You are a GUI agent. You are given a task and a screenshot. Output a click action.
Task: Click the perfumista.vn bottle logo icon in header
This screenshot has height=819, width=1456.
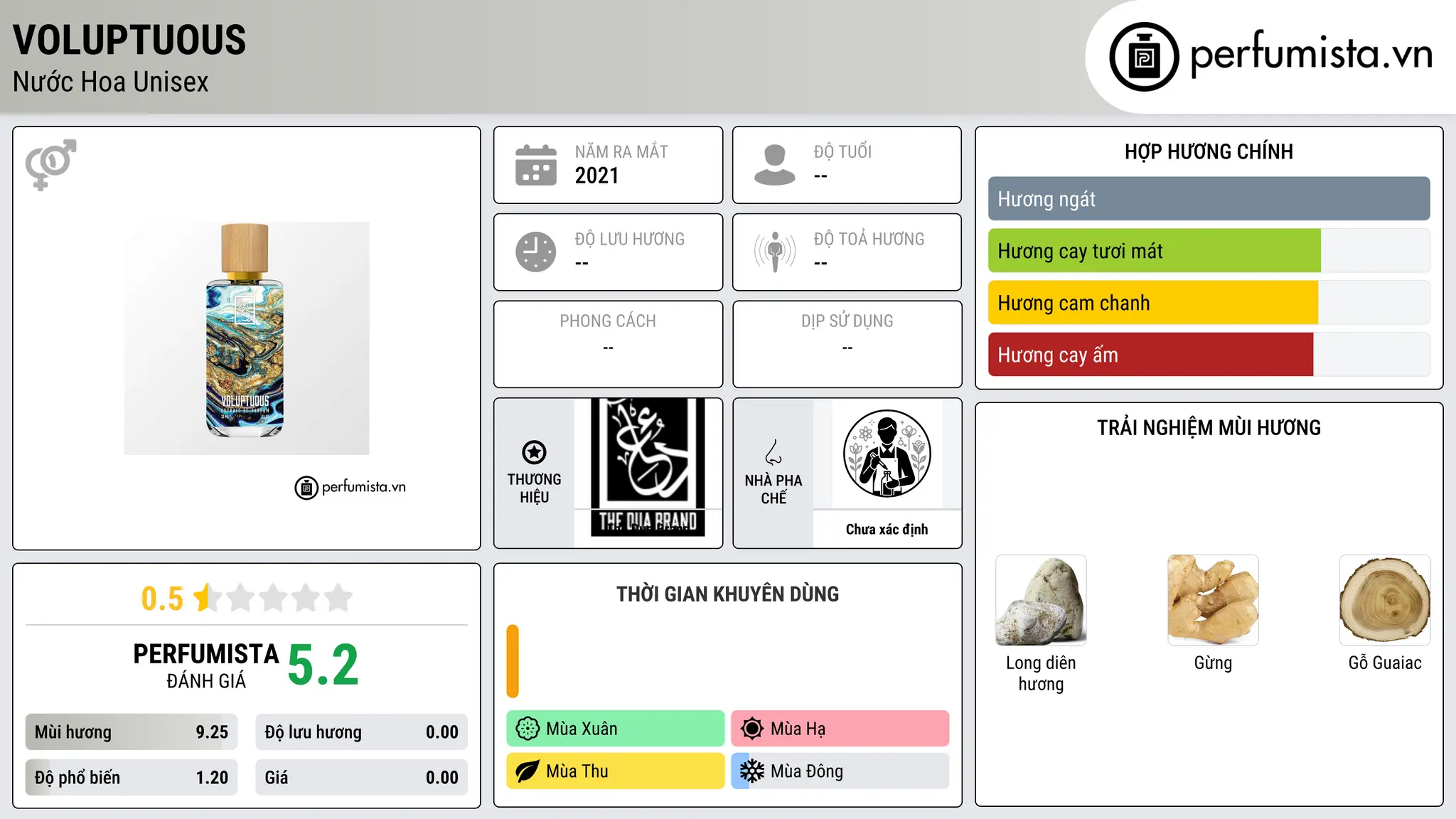pos(1144,57)
